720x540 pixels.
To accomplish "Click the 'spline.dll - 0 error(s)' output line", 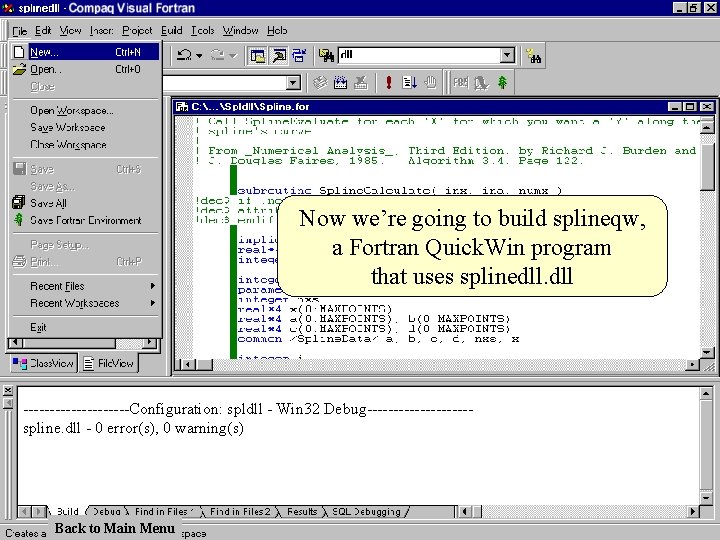I will tap(133, 428).
